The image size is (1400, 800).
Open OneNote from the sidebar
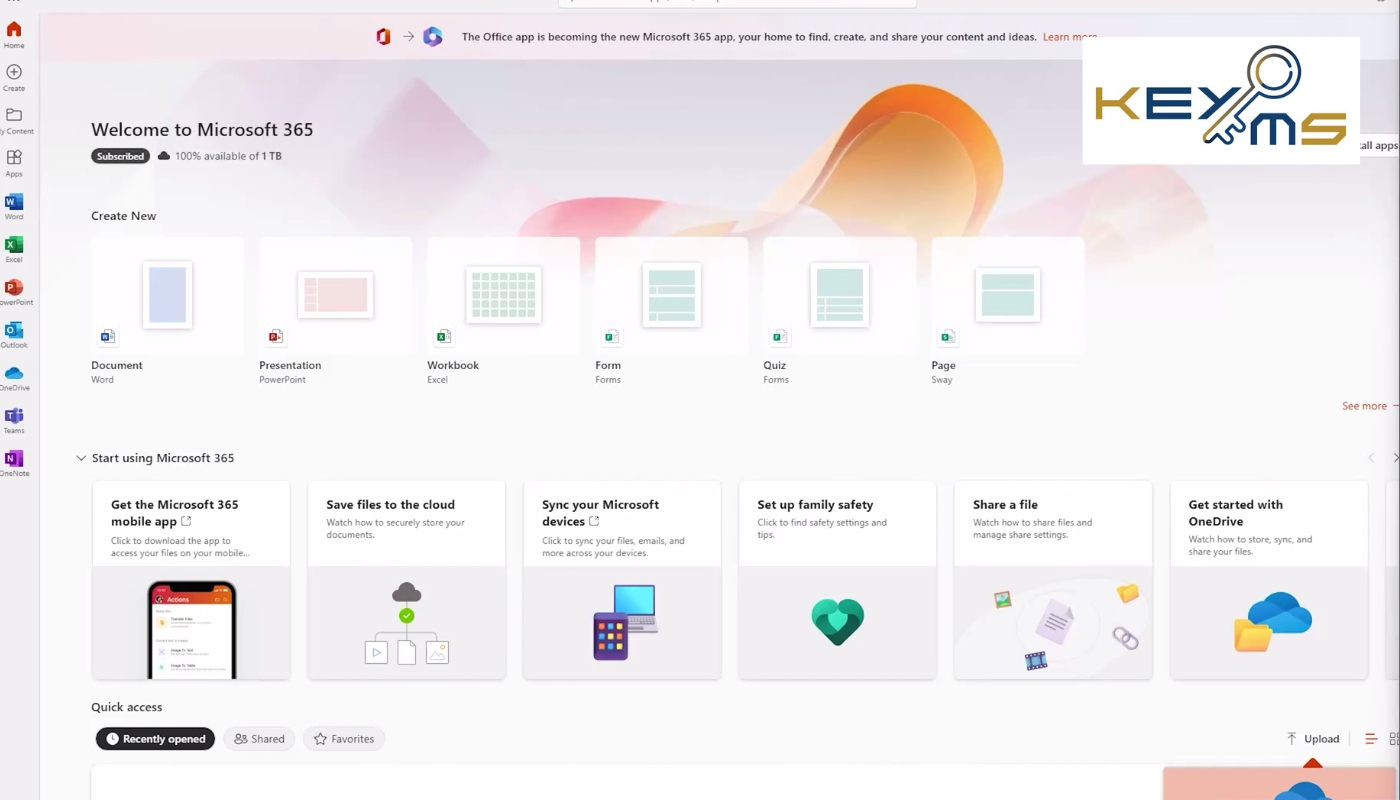14,463
